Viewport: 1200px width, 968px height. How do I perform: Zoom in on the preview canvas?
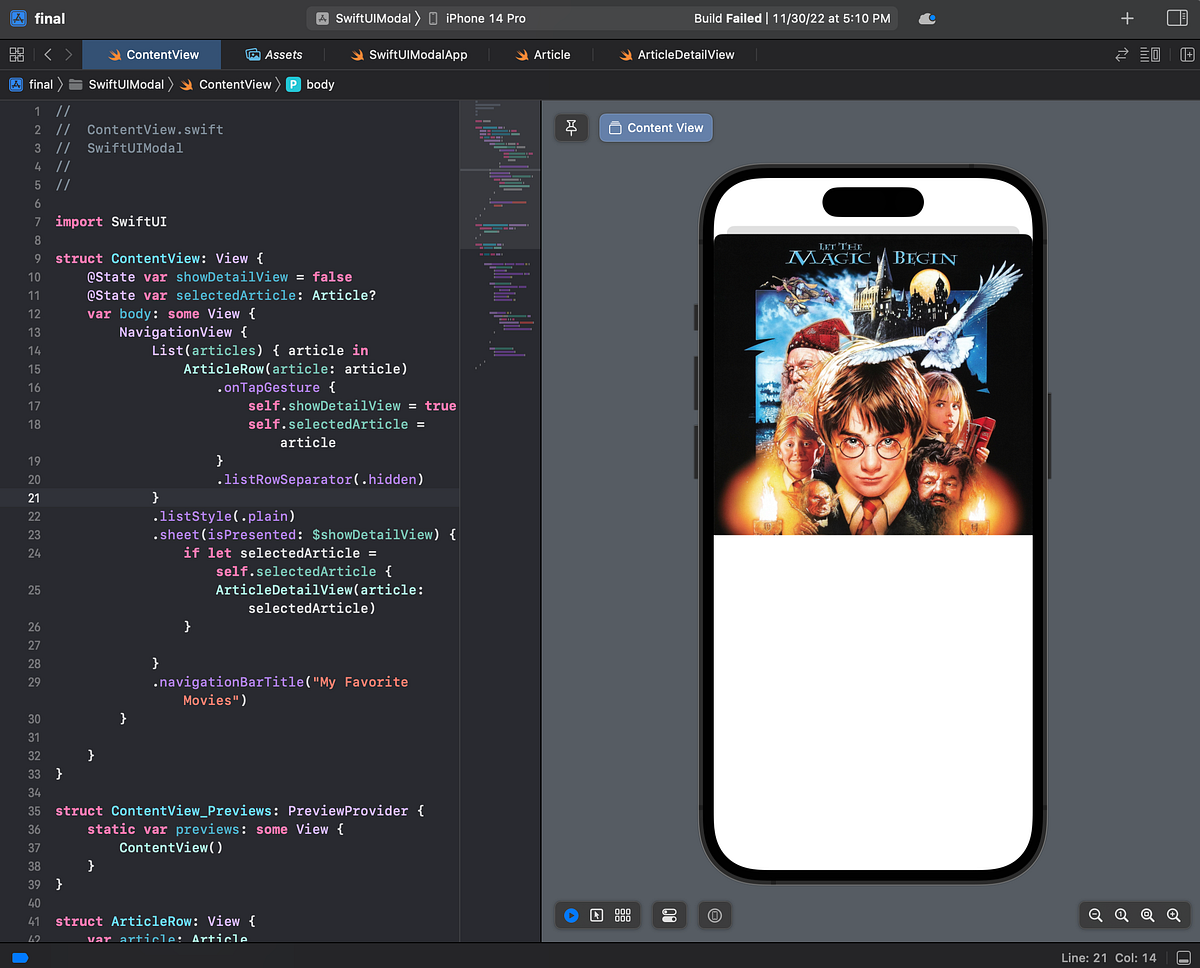click(x=1173, y=915)
